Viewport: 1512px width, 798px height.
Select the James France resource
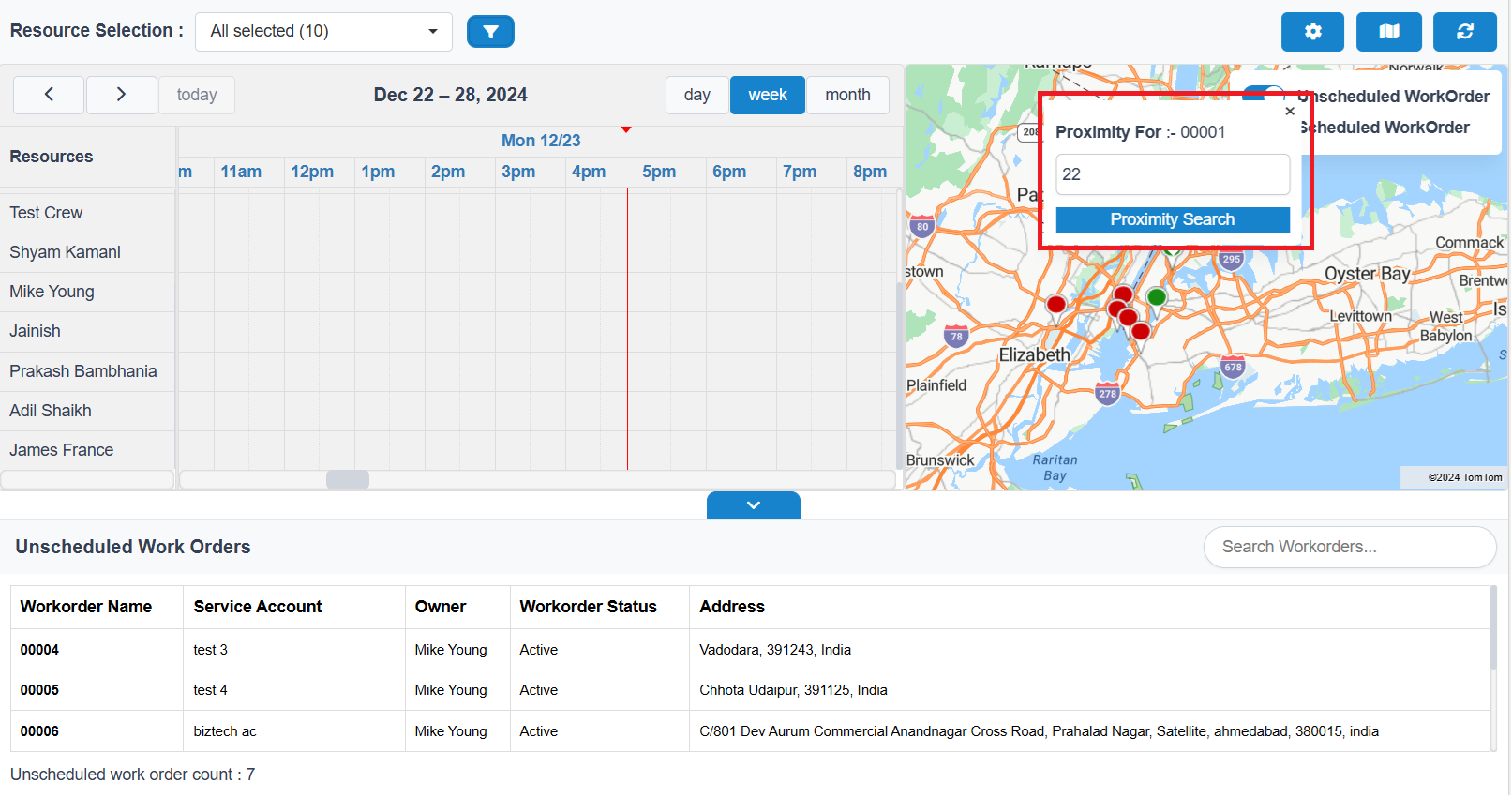[x=88, y=450]
